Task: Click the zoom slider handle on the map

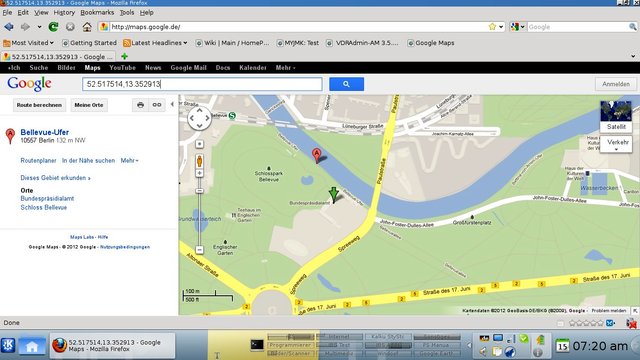Action: tap(199, 191)
